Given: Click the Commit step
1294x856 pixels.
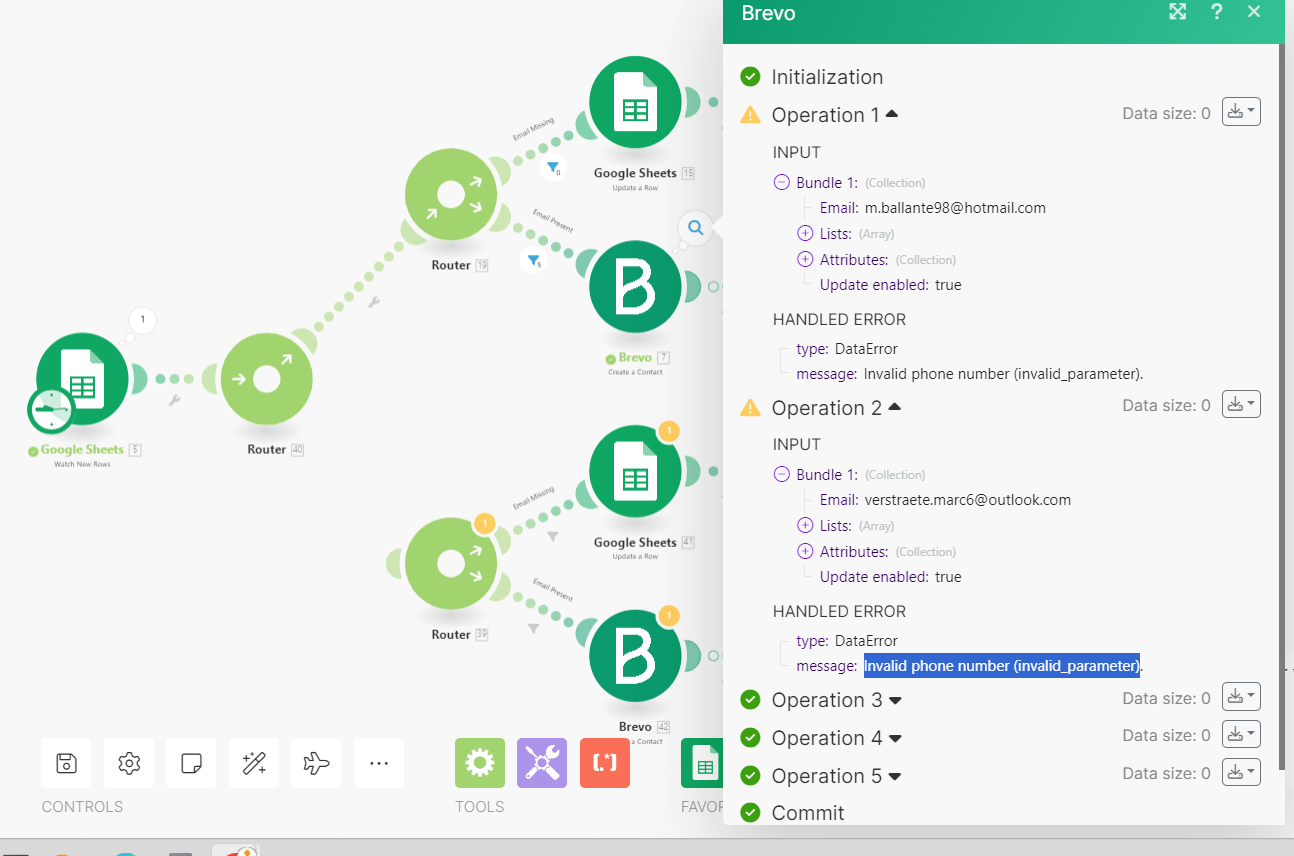Looking at the screenshot, I should tap(808, 813).
